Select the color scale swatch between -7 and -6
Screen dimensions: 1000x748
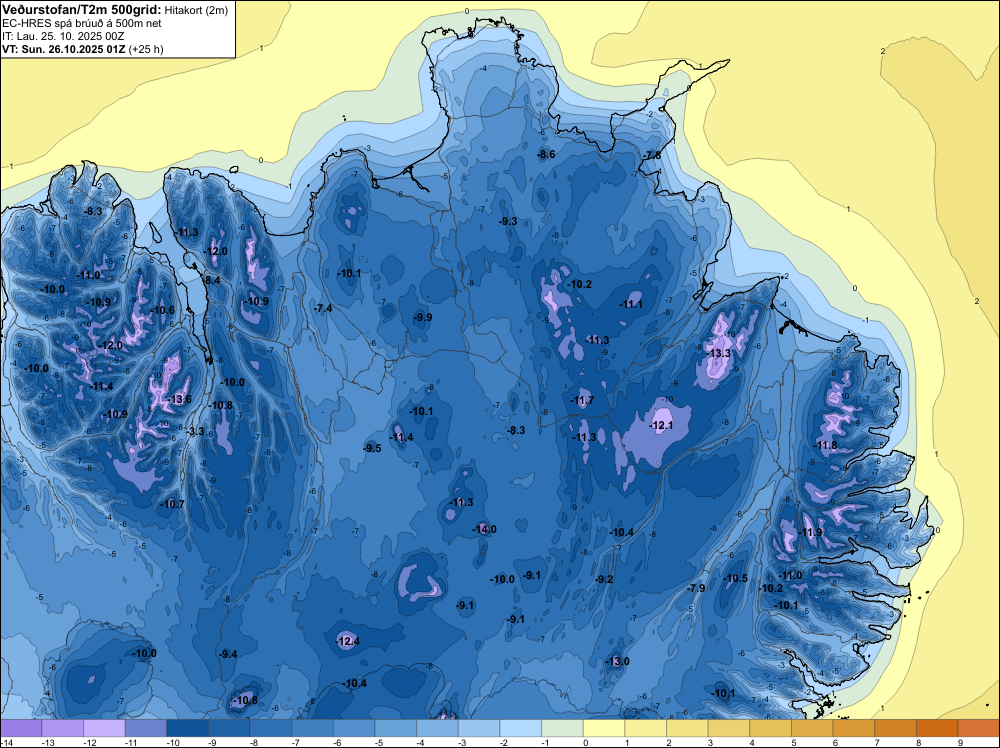click(x=312, y=728)
